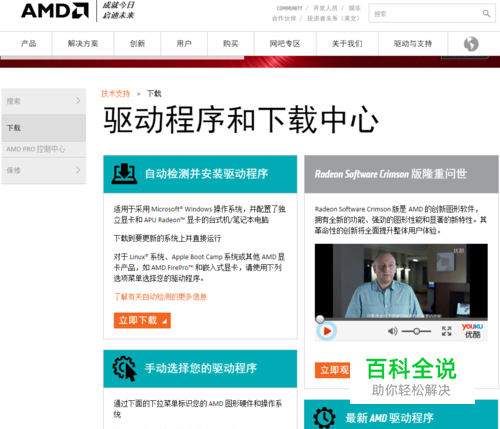Click the 驱动程序和下载中心 page title
This screenshot has width=500, height=429.
(241, 120)
